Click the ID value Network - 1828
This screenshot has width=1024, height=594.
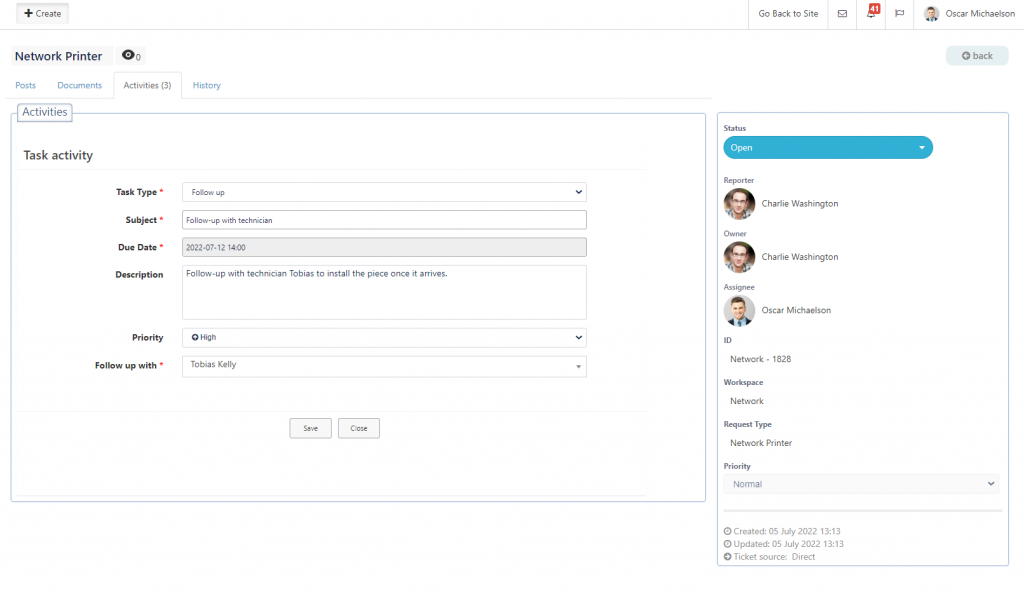click(x=760, y=359)
